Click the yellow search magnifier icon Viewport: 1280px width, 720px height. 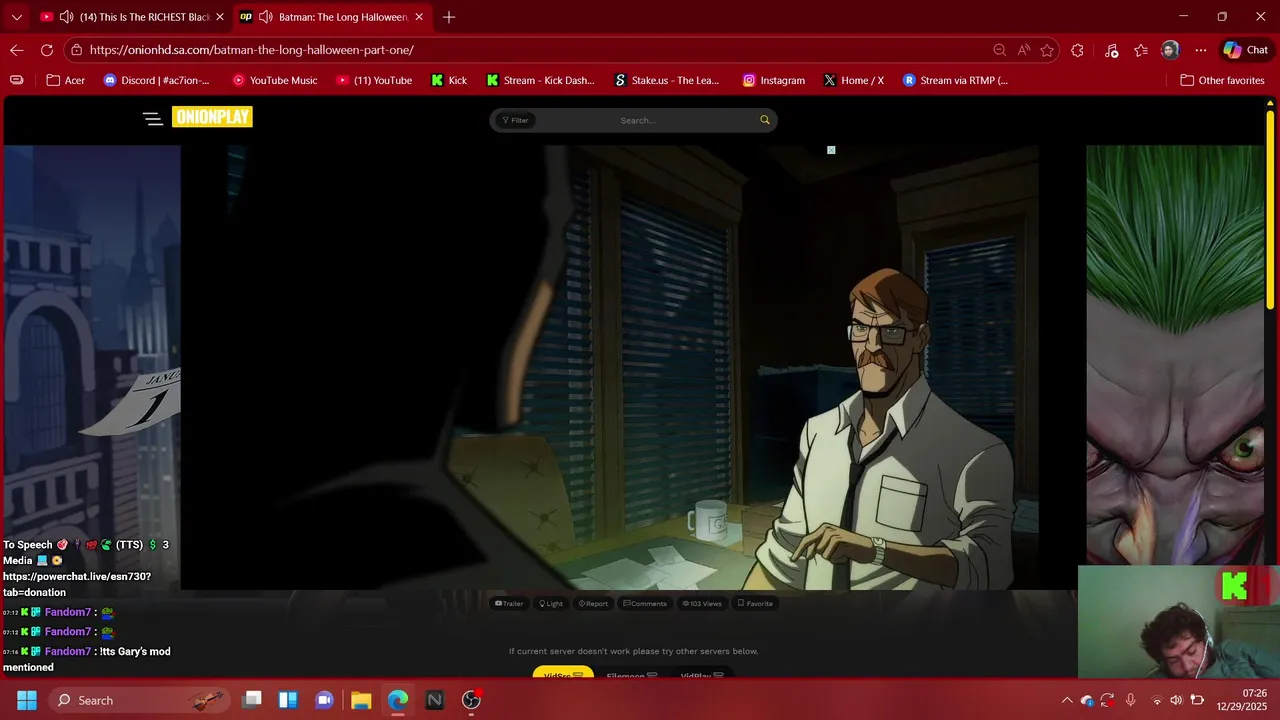(x=765, y=120)
